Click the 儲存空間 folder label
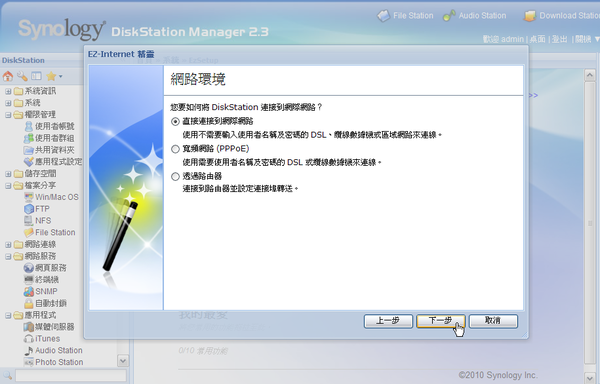The width and height of the screenshot is (600, 384). click(x=40, y=174)
